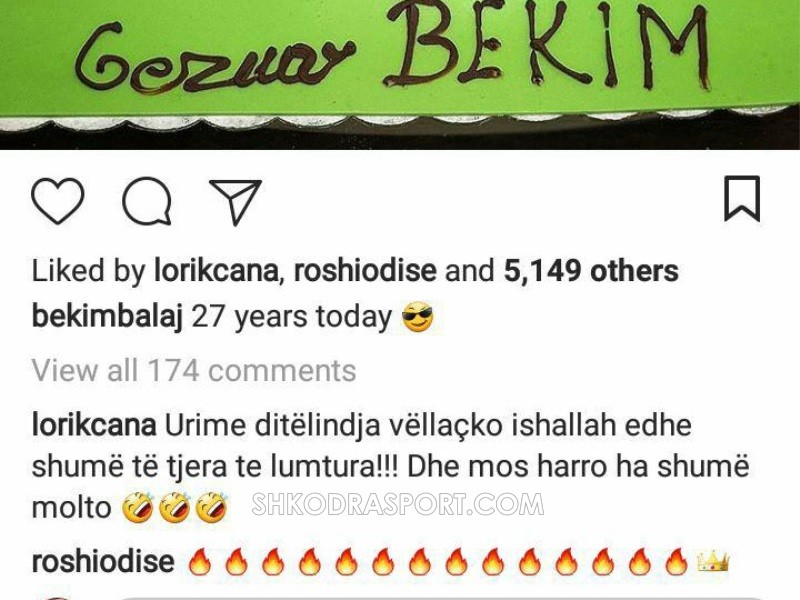800x600 pixels.
Task: Click the crown emoji after the fire emojis
Action: pyautogui.click(x=713, y=561)
